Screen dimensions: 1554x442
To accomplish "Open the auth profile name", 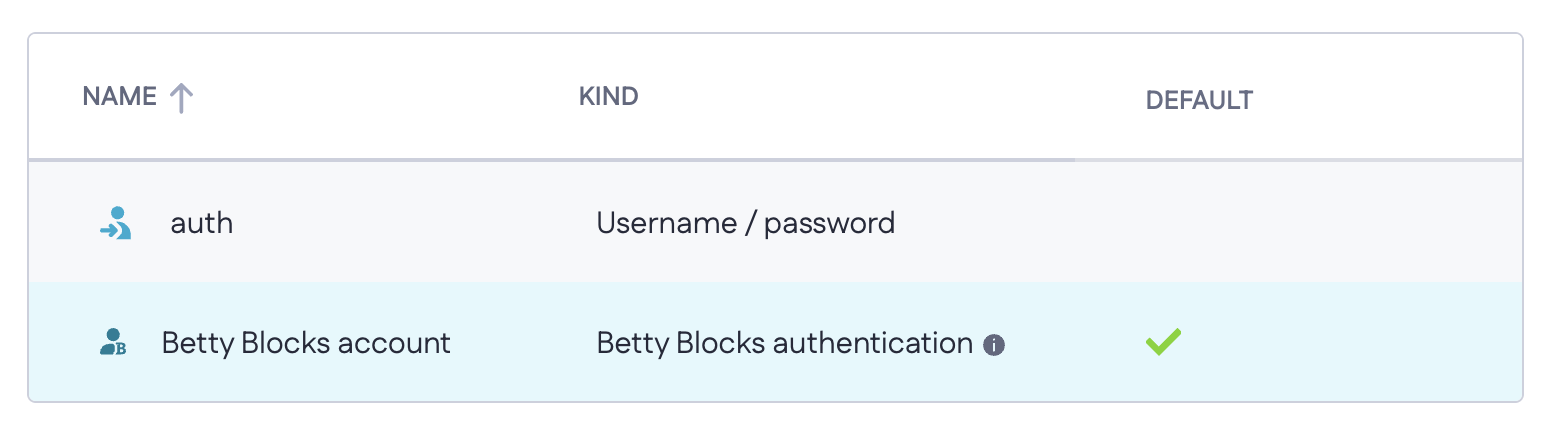I will pos(202,222).
